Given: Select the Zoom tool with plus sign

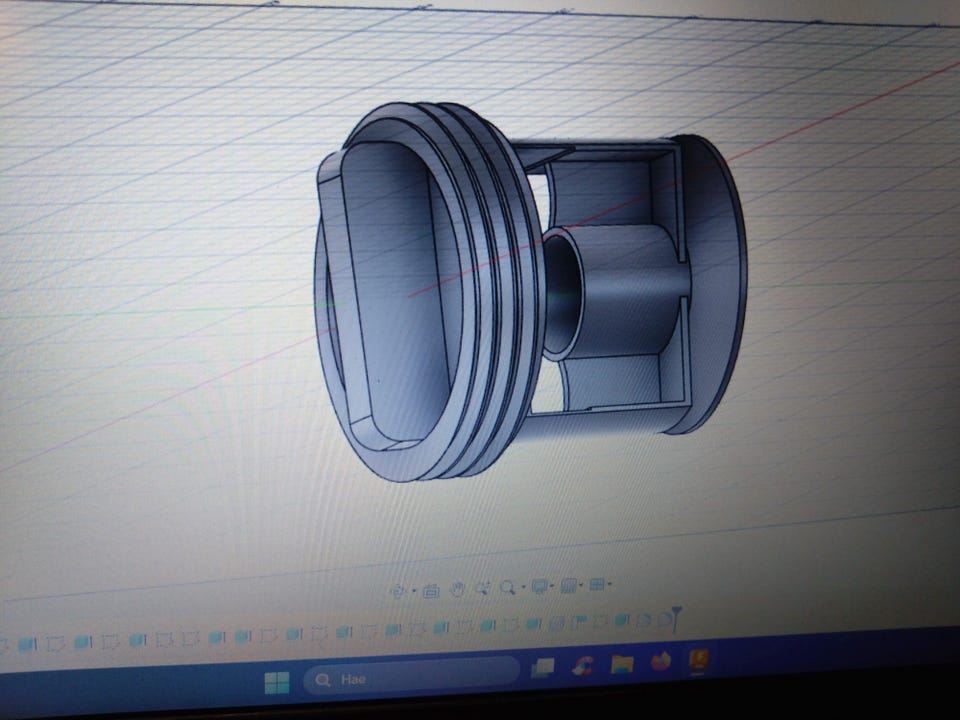Looking at the screenshot, I should (x=482, y=588).
